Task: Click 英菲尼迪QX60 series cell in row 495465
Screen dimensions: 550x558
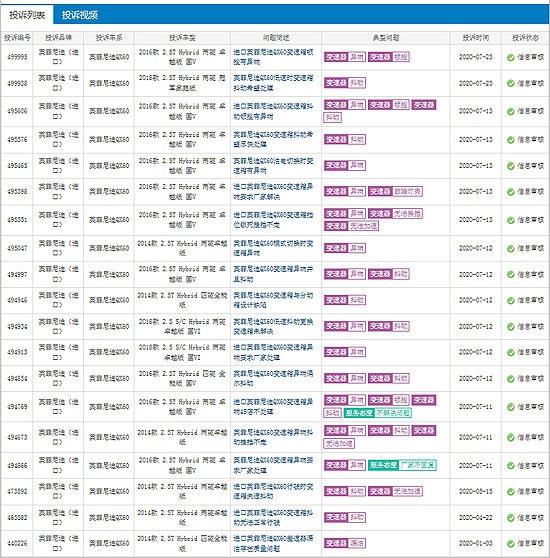Action: (109, 165)
